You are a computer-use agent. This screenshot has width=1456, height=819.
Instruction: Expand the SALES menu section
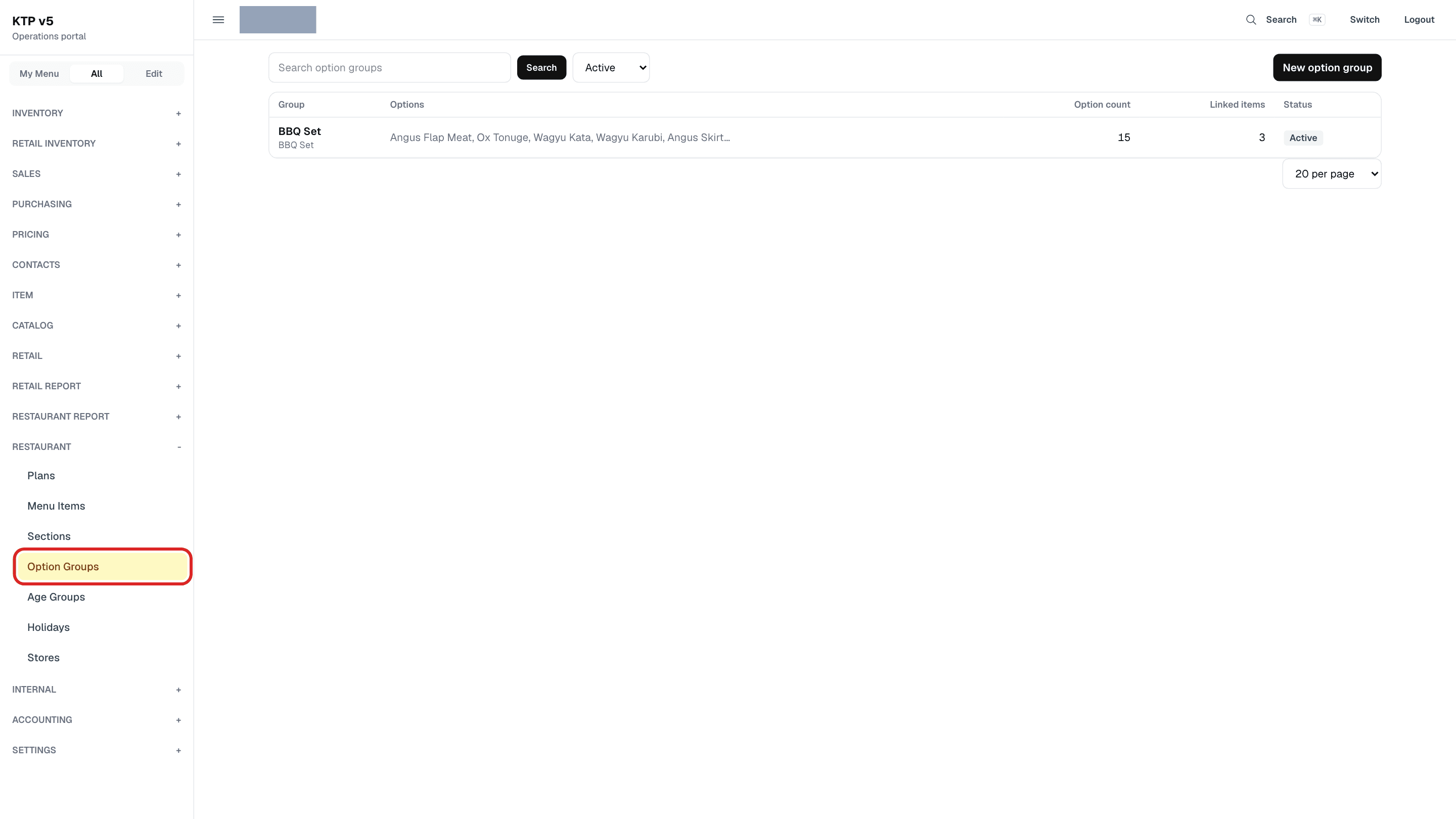pyautogui.click(x=97, y=174)
